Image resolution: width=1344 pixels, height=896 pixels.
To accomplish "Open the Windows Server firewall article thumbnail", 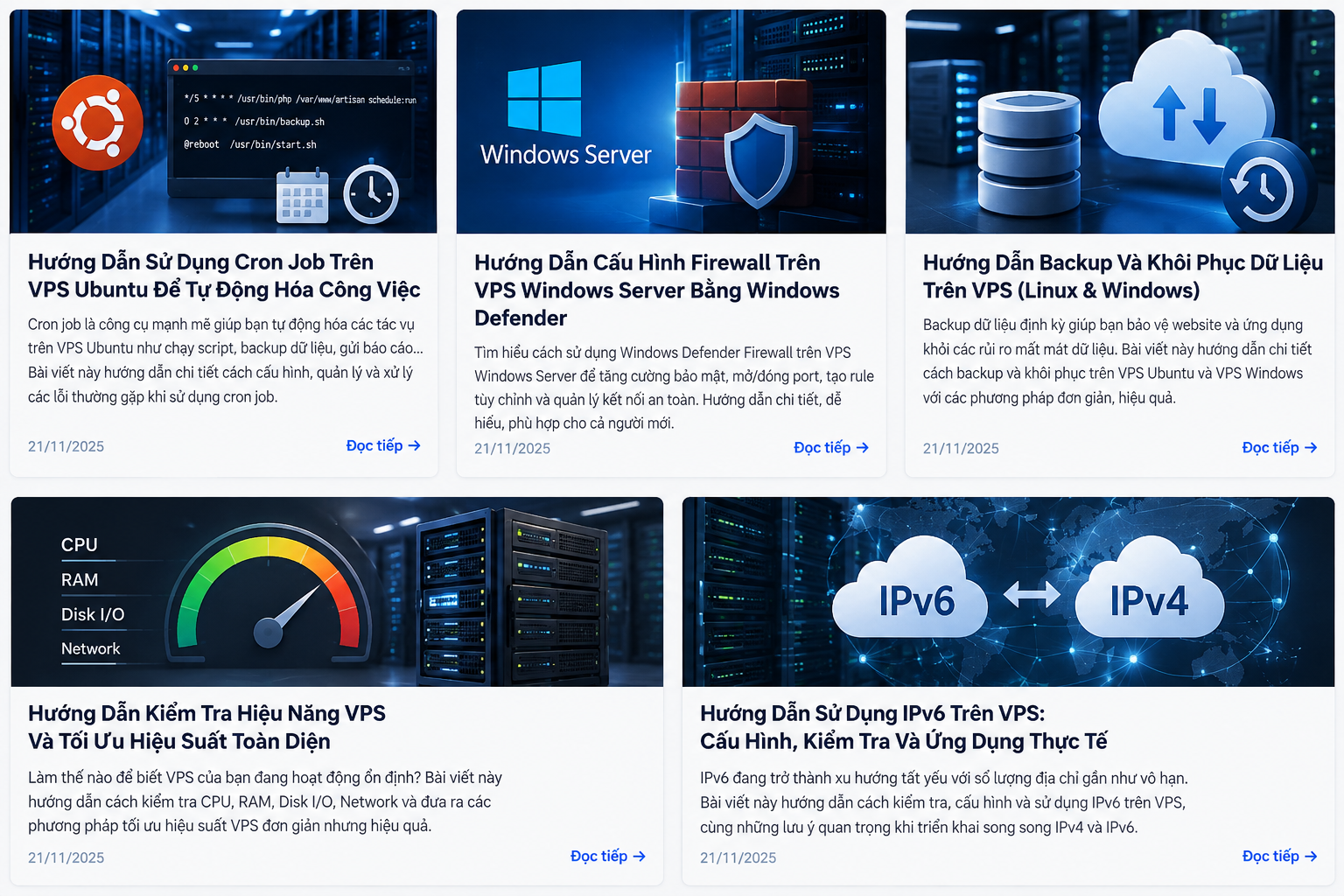I will click(671, 121).
